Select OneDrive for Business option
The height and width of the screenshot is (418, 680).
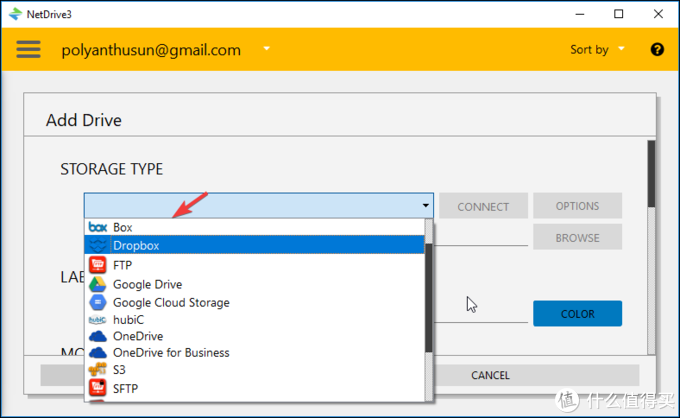pyautogui.click(x=254, y=353)
